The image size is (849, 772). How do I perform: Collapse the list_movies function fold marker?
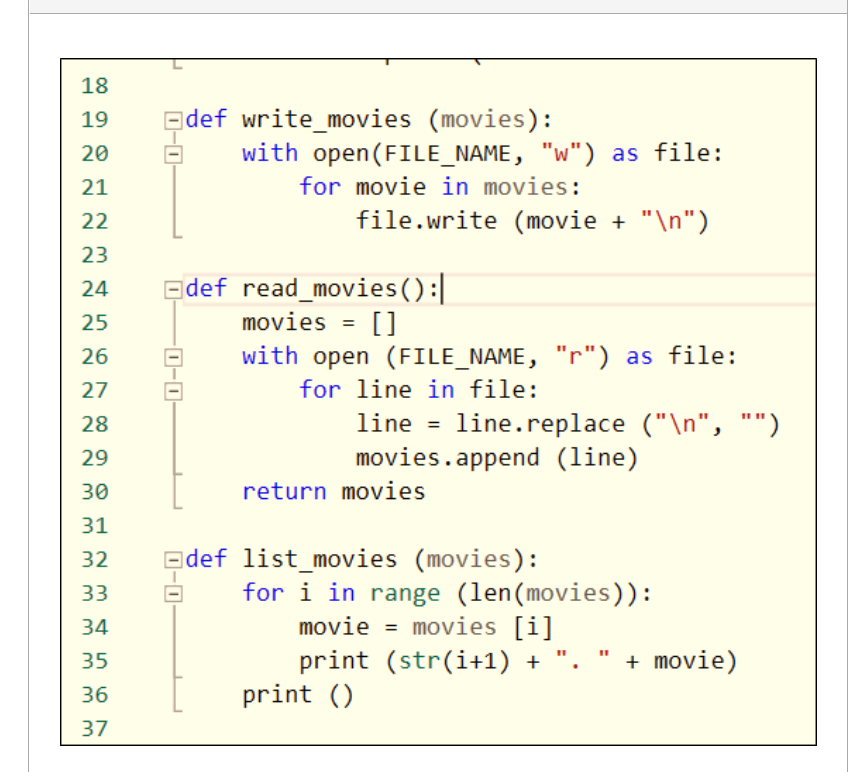[x=172, y=559]
